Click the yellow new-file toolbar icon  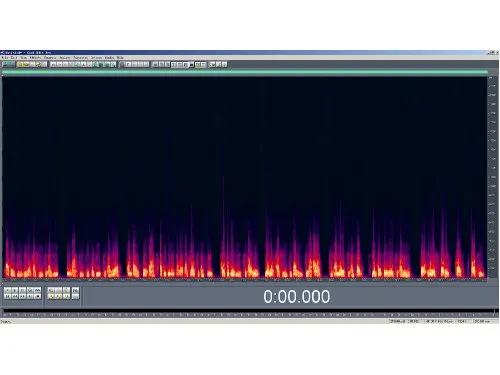(20, 64)
